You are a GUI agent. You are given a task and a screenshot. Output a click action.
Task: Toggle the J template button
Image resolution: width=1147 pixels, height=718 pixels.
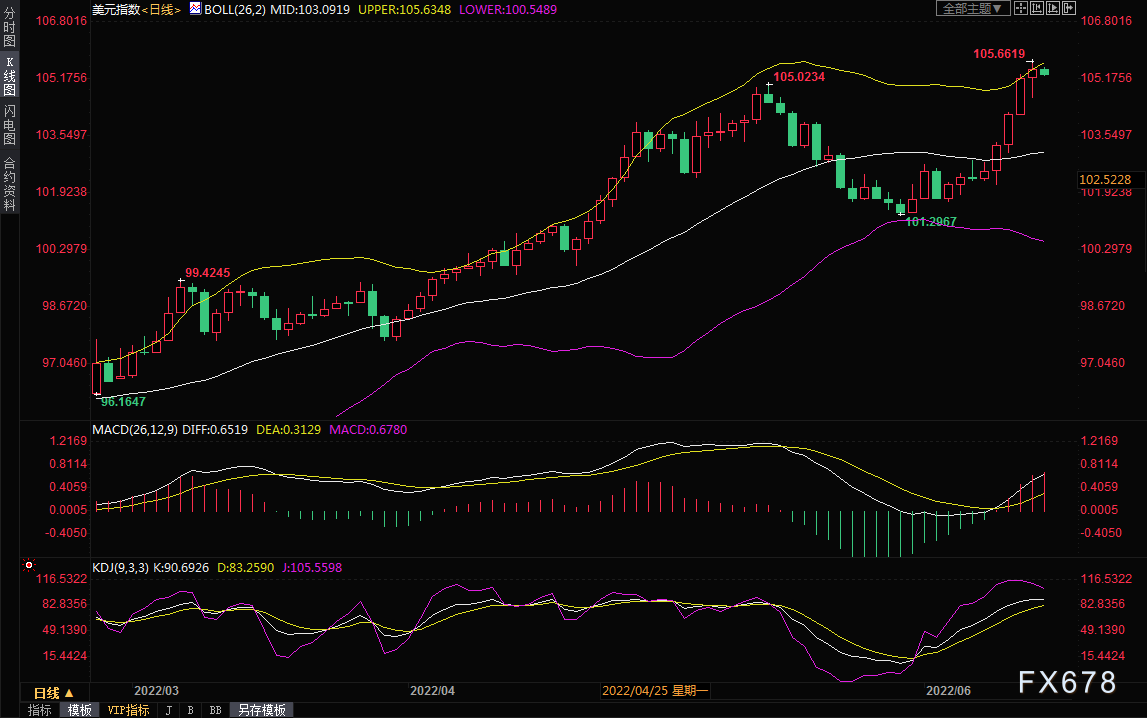(169, 710)
